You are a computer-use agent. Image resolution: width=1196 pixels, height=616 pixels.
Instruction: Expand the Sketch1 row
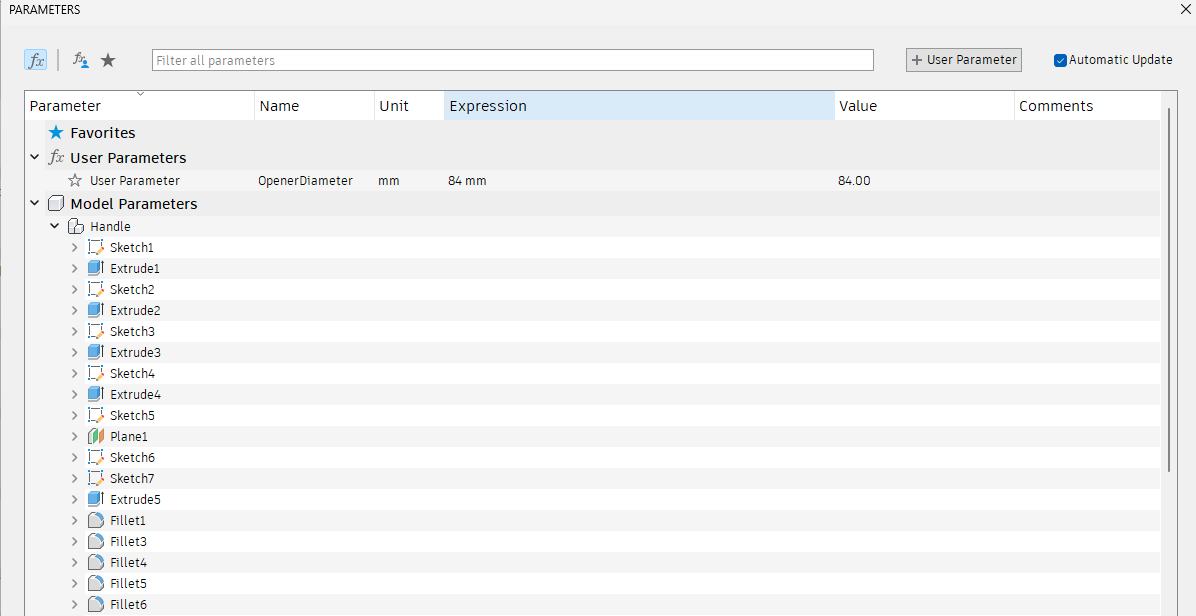74,248
